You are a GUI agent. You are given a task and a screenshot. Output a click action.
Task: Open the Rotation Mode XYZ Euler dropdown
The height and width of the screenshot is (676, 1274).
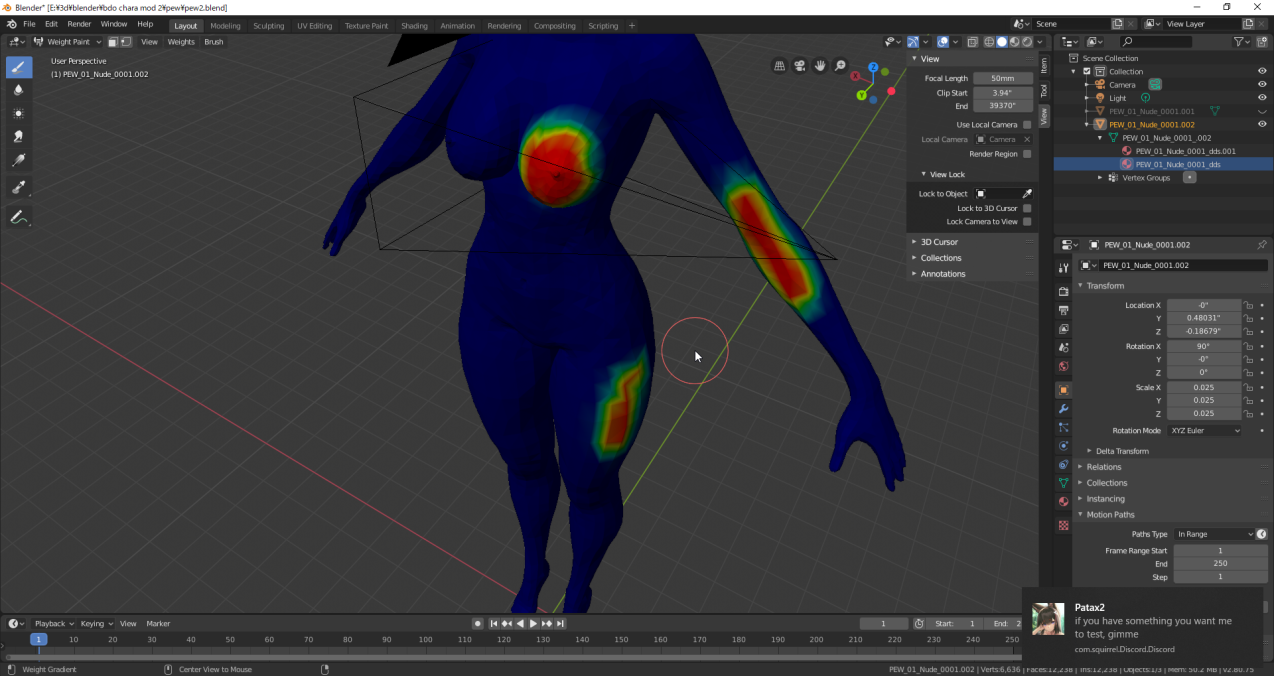1205,430
